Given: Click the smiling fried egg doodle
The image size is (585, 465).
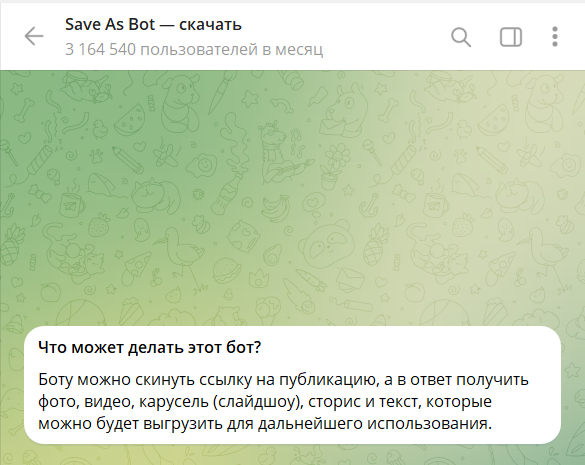Looking at the screenshot, I should pyautogui.click(x=201, y=165).
